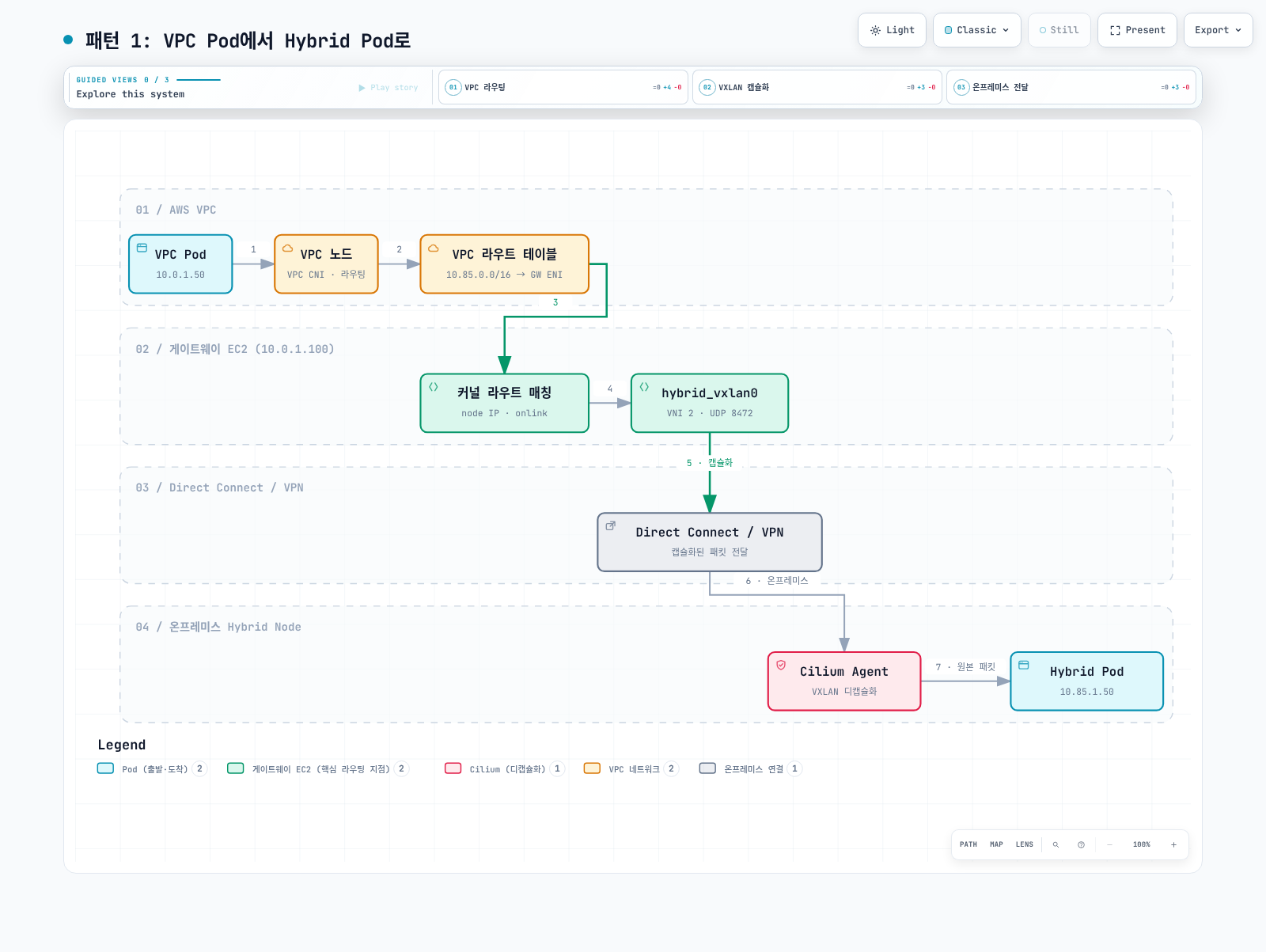Click the code icon on 커널 라우트 매칭
This screenshot has width=1266, height=952.
pos(434,387)
